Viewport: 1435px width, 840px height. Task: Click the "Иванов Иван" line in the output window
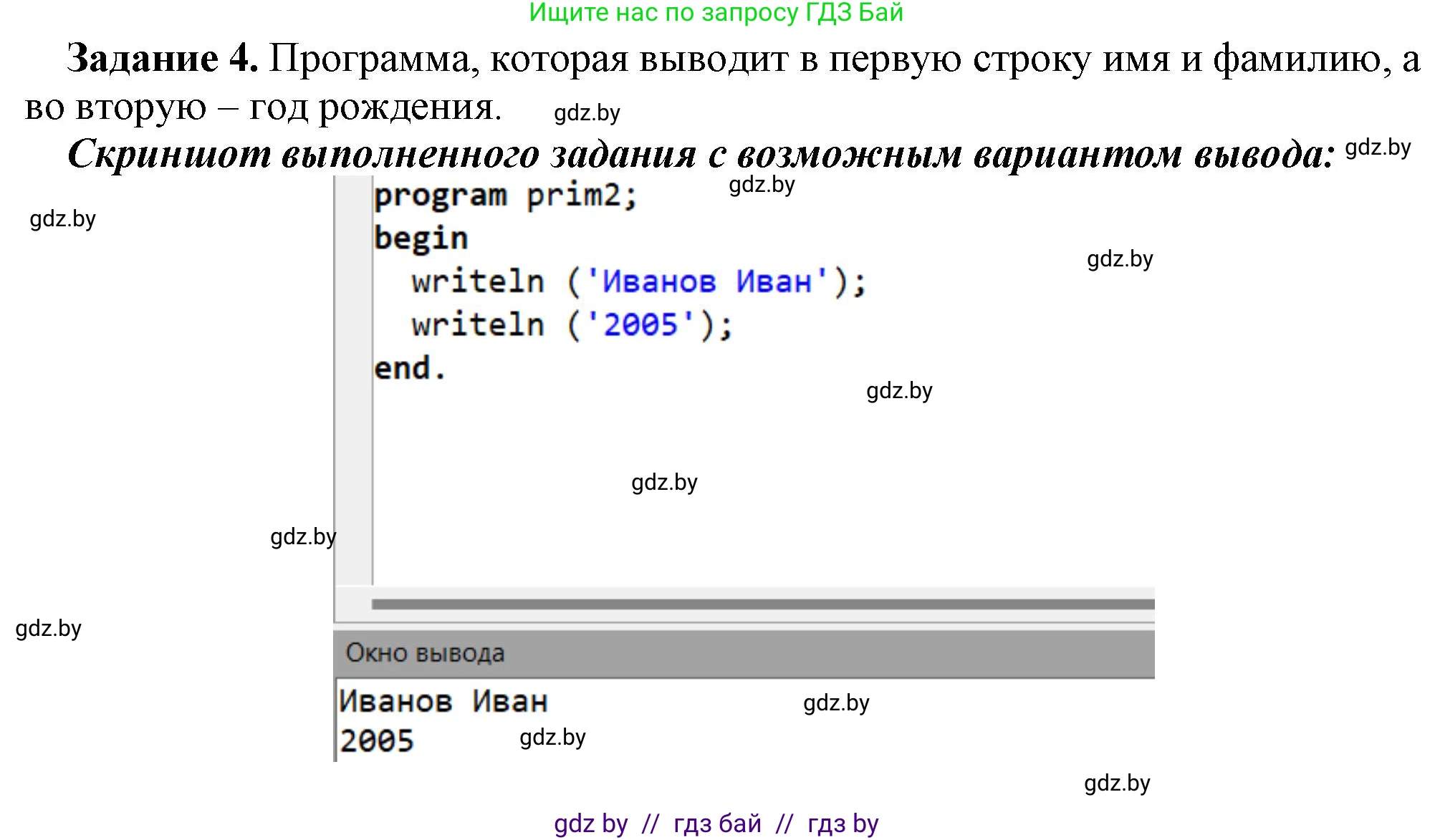pos(443,701)
